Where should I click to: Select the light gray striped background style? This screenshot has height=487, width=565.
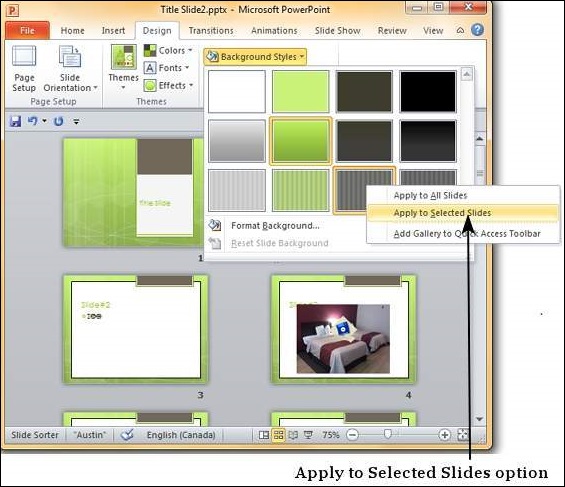click(x=237, y=190)
